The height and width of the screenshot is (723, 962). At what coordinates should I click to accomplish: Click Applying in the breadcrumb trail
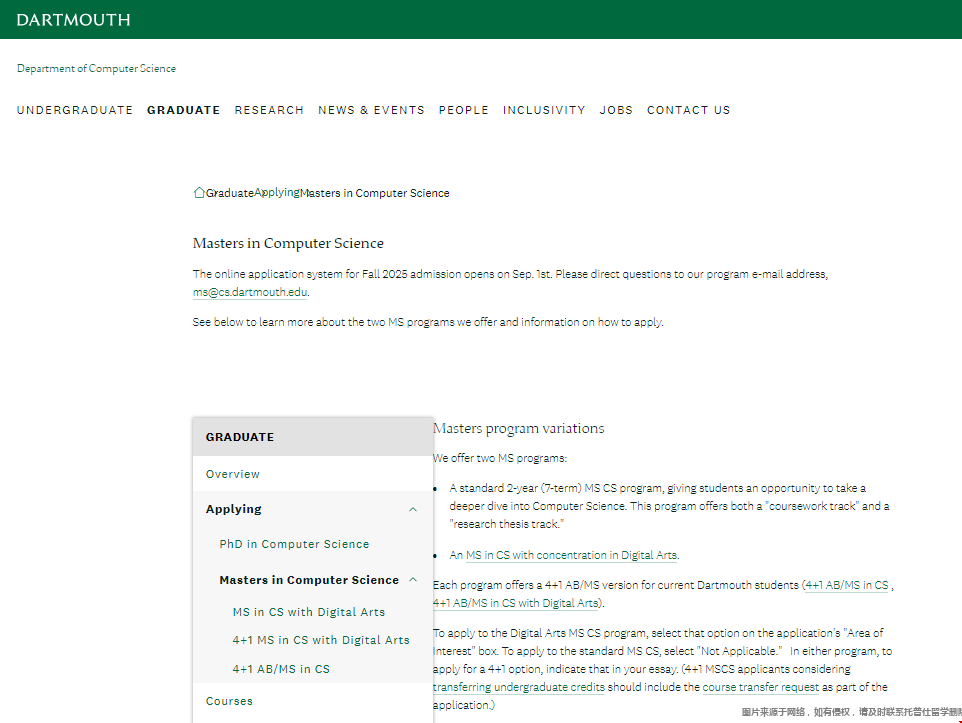point(277,192)
